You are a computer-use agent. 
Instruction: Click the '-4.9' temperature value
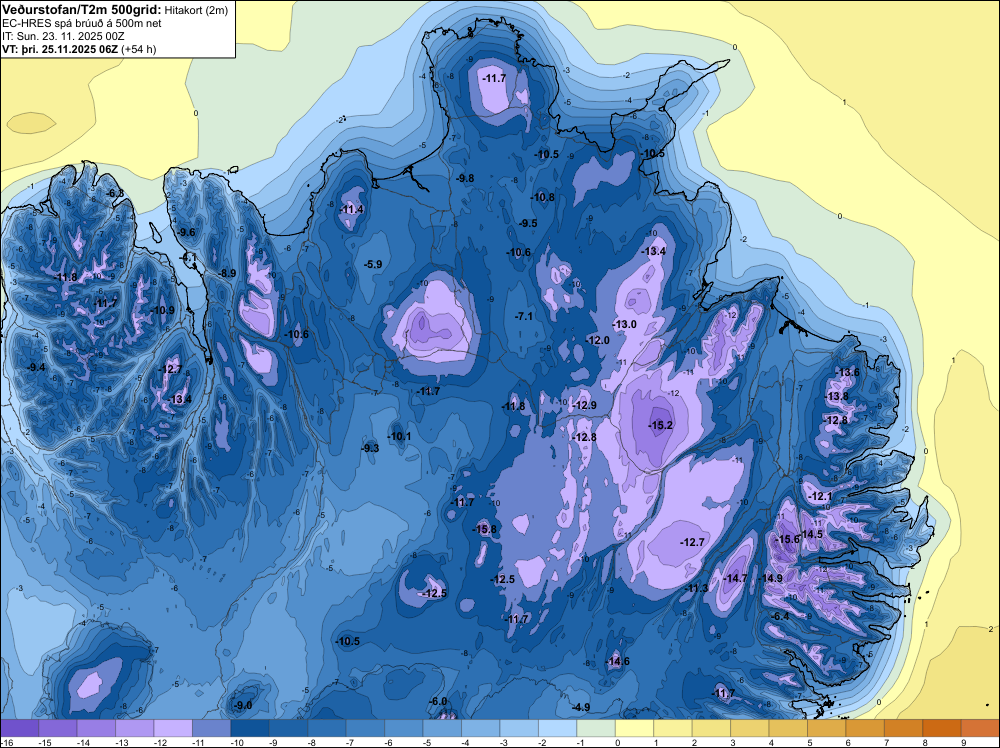(580, 708)
